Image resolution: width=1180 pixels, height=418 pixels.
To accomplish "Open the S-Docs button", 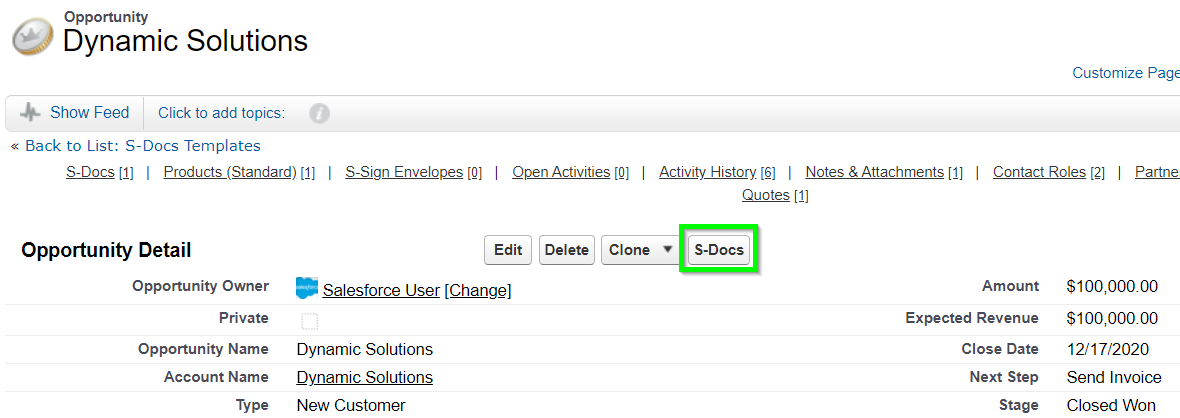I will click(719, 250).
